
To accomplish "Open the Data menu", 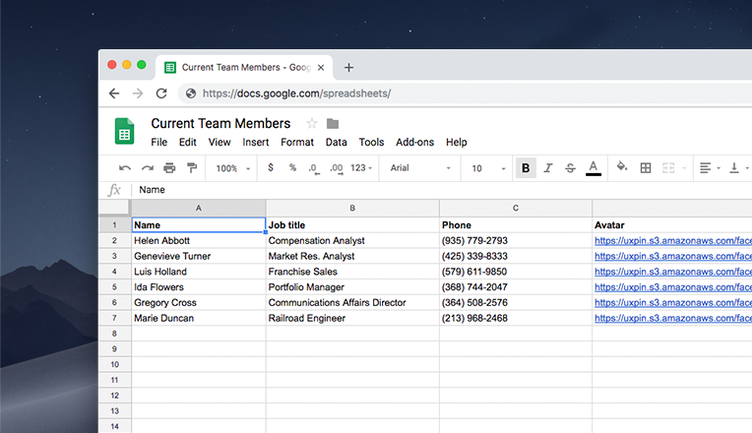I will click(x=336, y=142).
